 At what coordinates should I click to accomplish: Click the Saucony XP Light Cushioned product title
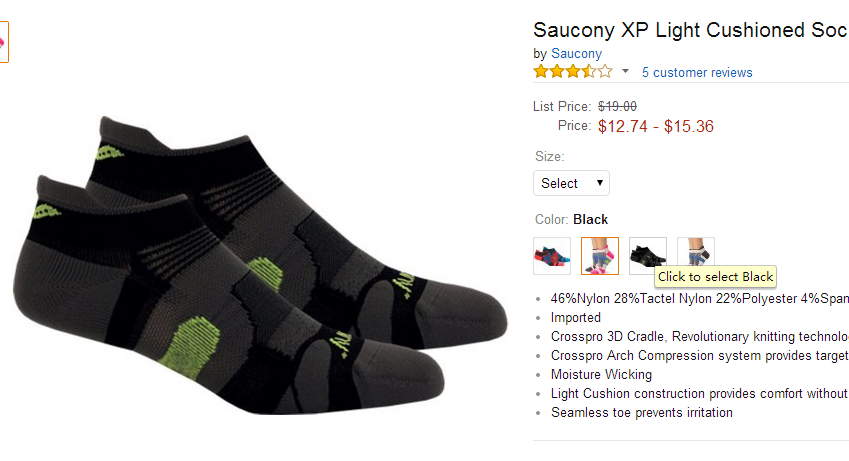click(690, 30)
